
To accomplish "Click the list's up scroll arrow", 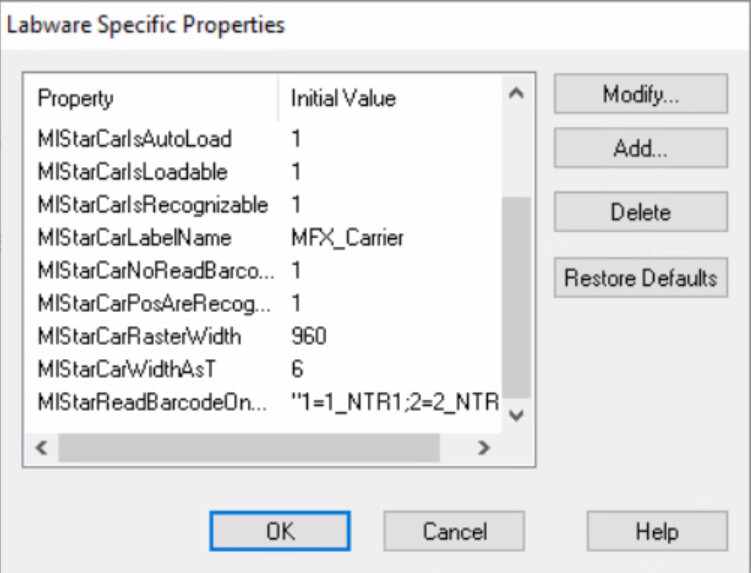I will click(516, 93).
